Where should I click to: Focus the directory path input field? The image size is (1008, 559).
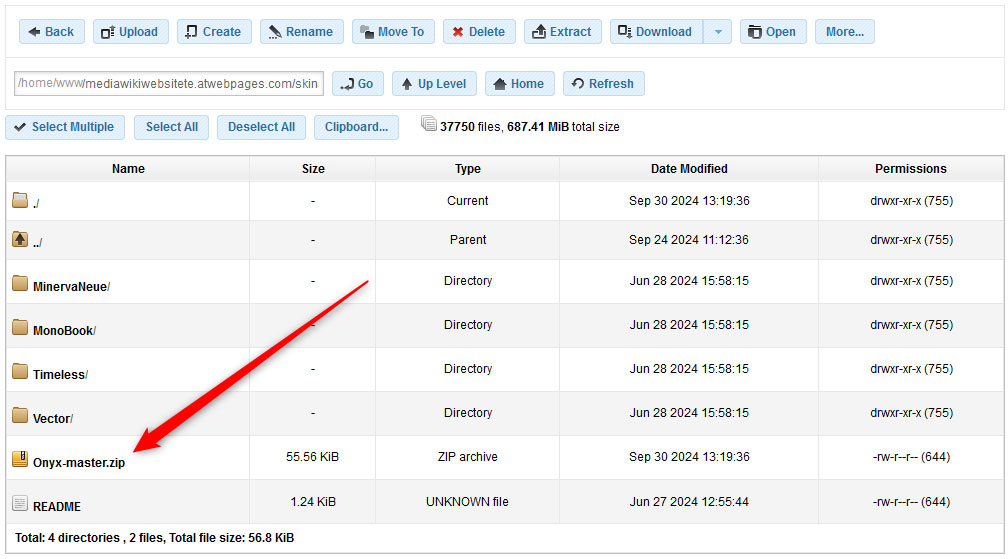pos(168,84)
